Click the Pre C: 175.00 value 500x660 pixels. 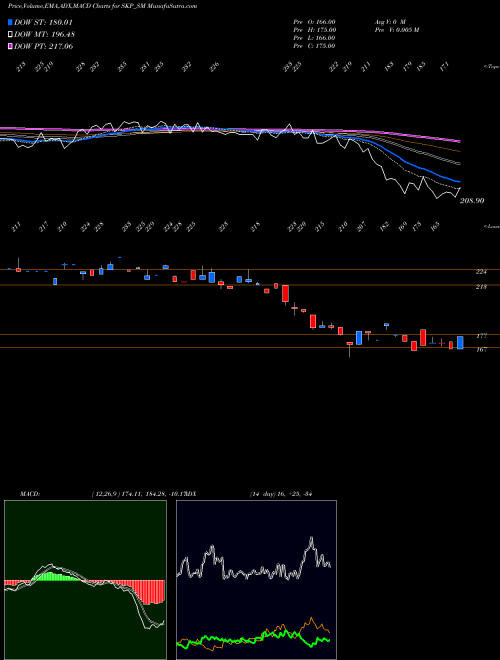[x=314, y=46]
